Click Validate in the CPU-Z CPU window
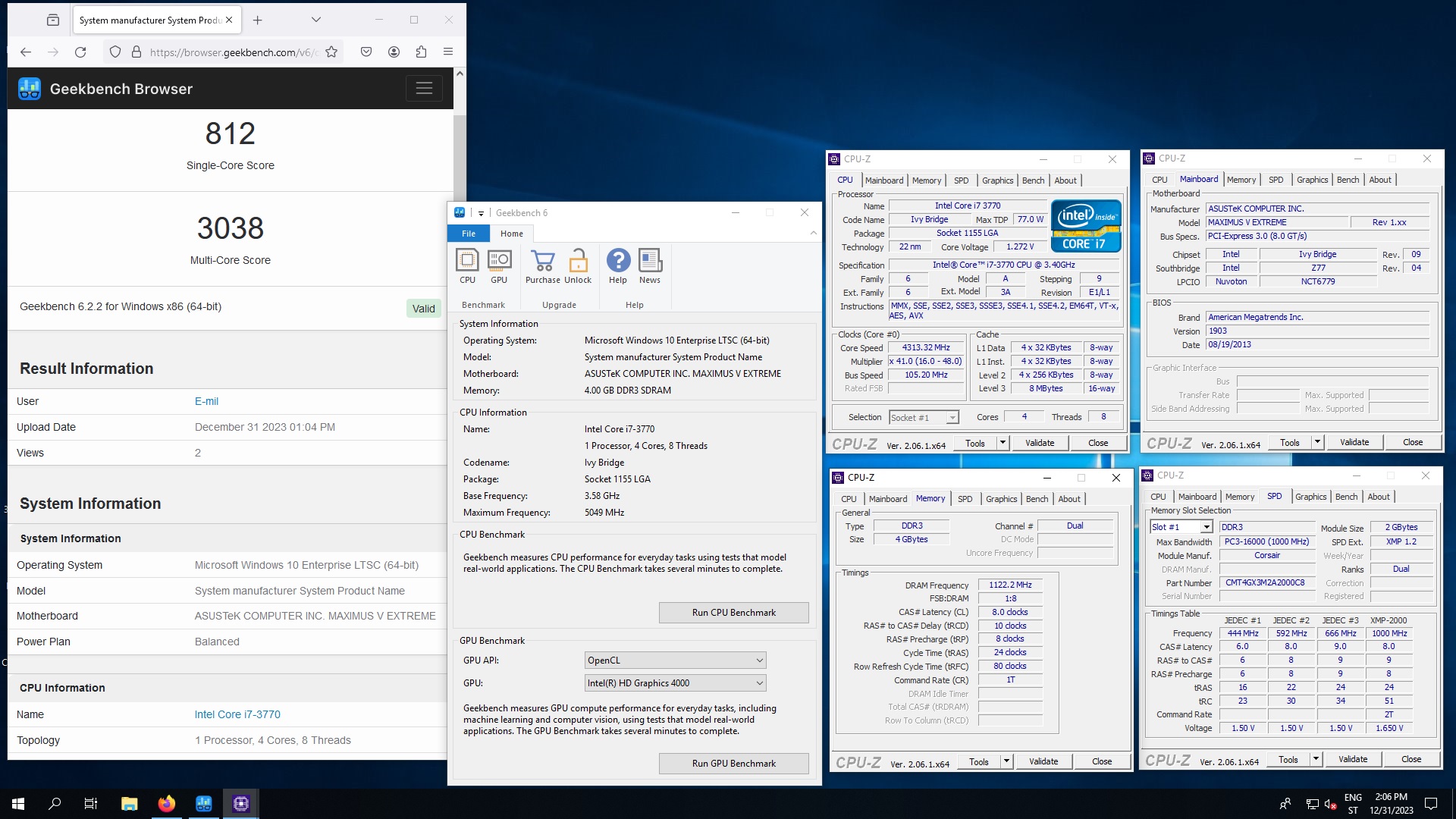 pyautogui.click(x=1040, y=443)
